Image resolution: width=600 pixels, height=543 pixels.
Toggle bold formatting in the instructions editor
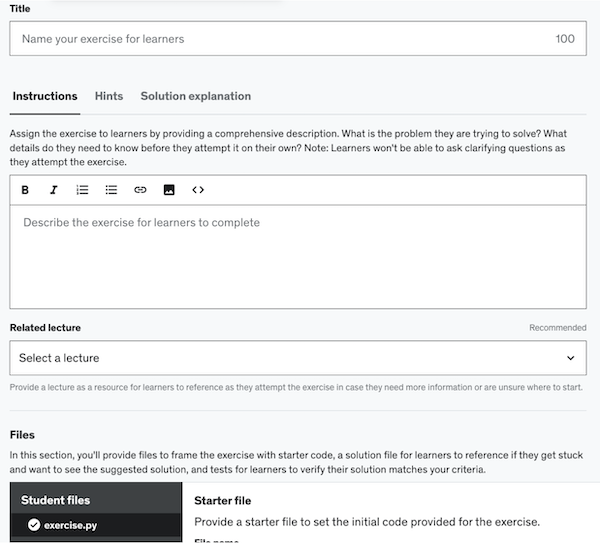[25, 190]
